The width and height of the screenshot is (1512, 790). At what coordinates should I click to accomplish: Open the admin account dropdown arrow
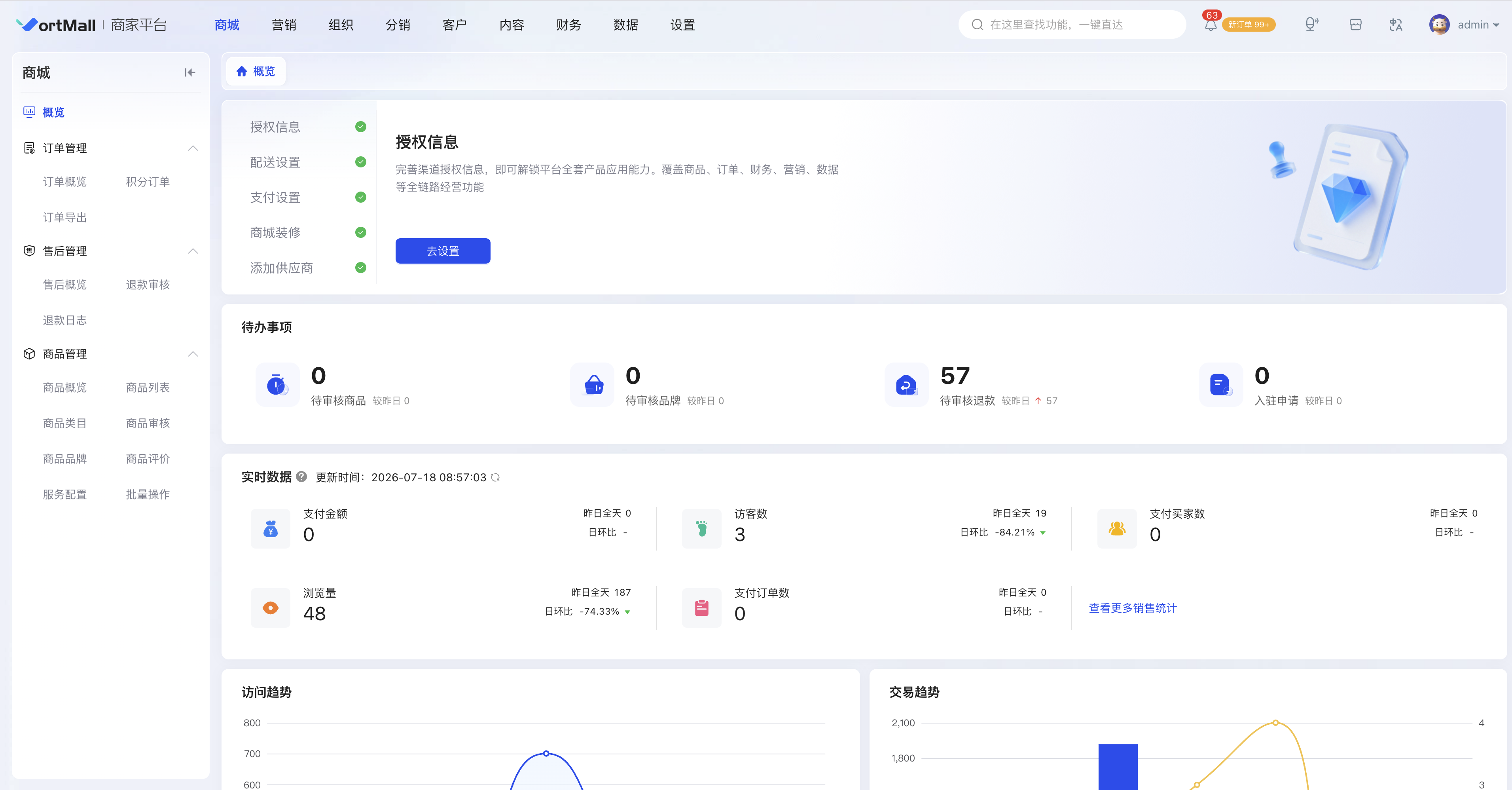click(1496, 25)
